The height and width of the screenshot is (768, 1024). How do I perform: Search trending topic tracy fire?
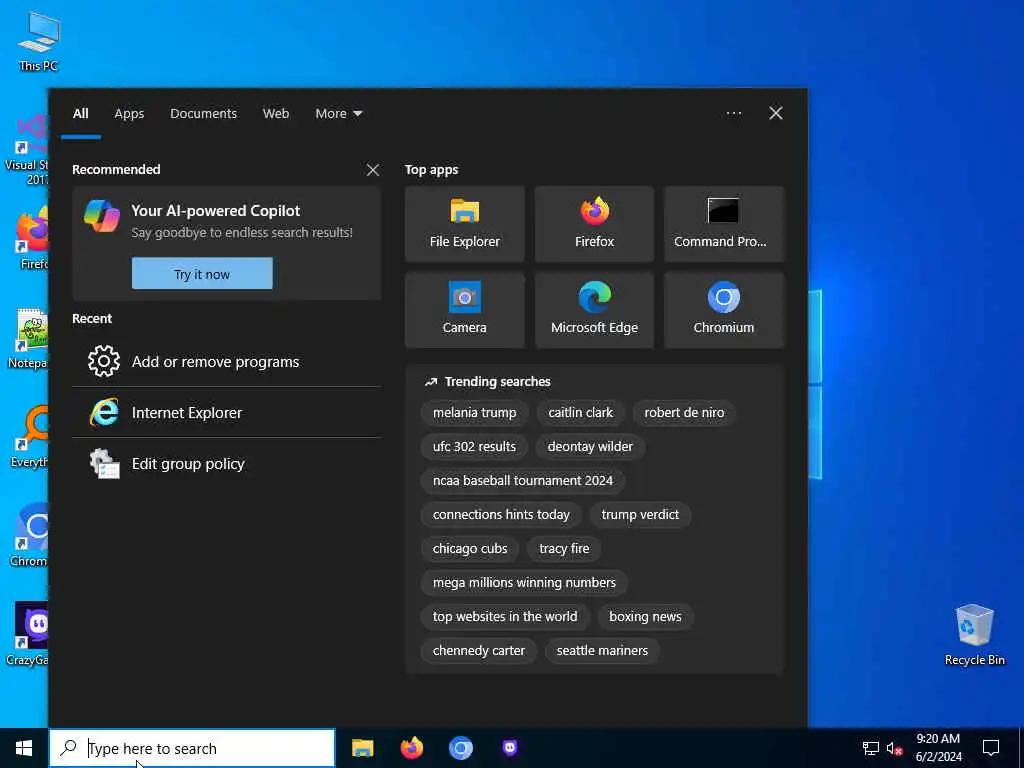coord(564,549)
